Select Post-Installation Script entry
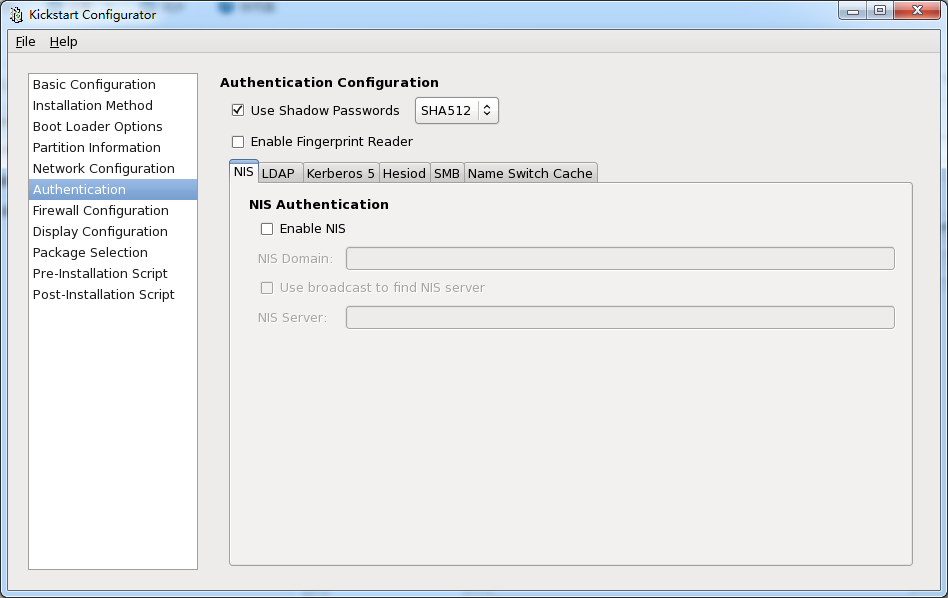The height and width of the screenshot is (598, 948). pos(113,294)
